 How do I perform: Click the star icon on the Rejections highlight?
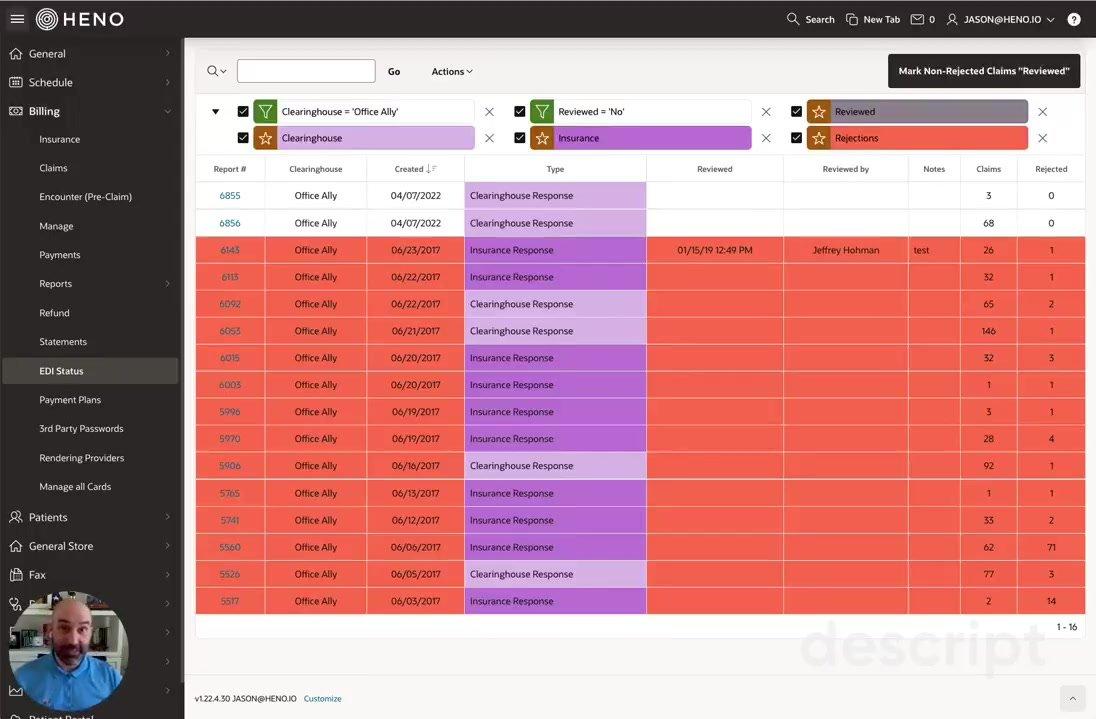(x=820, y=138)
